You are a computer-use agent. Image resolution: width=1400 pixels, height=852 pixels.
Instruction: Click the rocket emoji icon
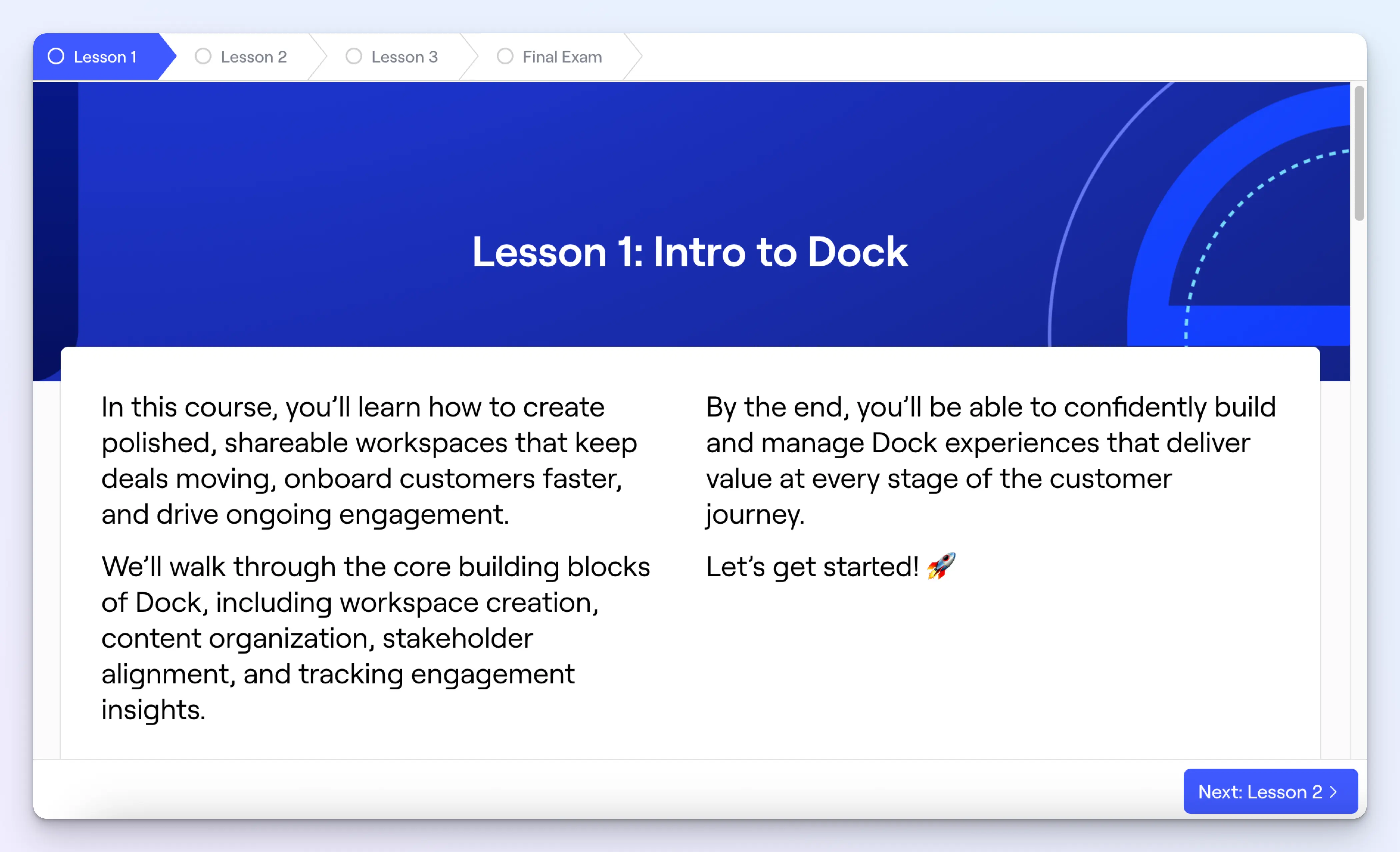click(x=941, y=566)
